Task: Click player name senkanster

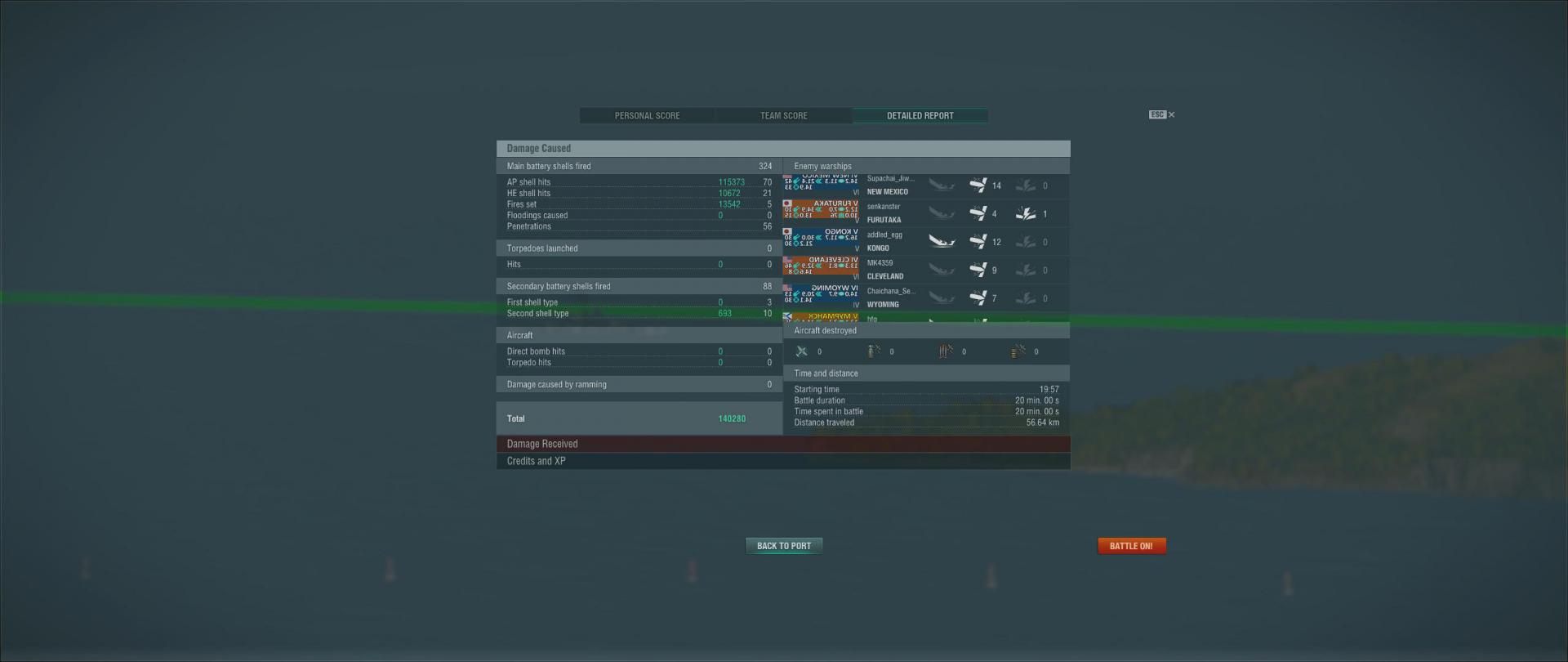Action: click(883, 207)
